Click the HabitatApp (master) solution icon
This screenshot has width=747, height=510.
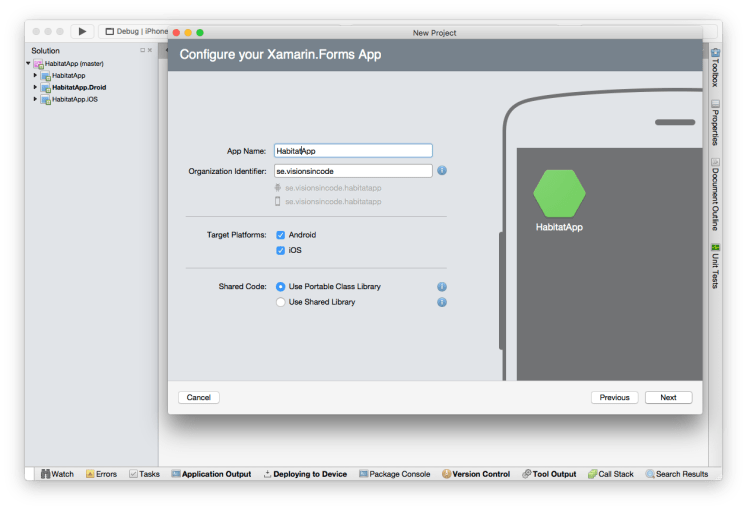39,64
